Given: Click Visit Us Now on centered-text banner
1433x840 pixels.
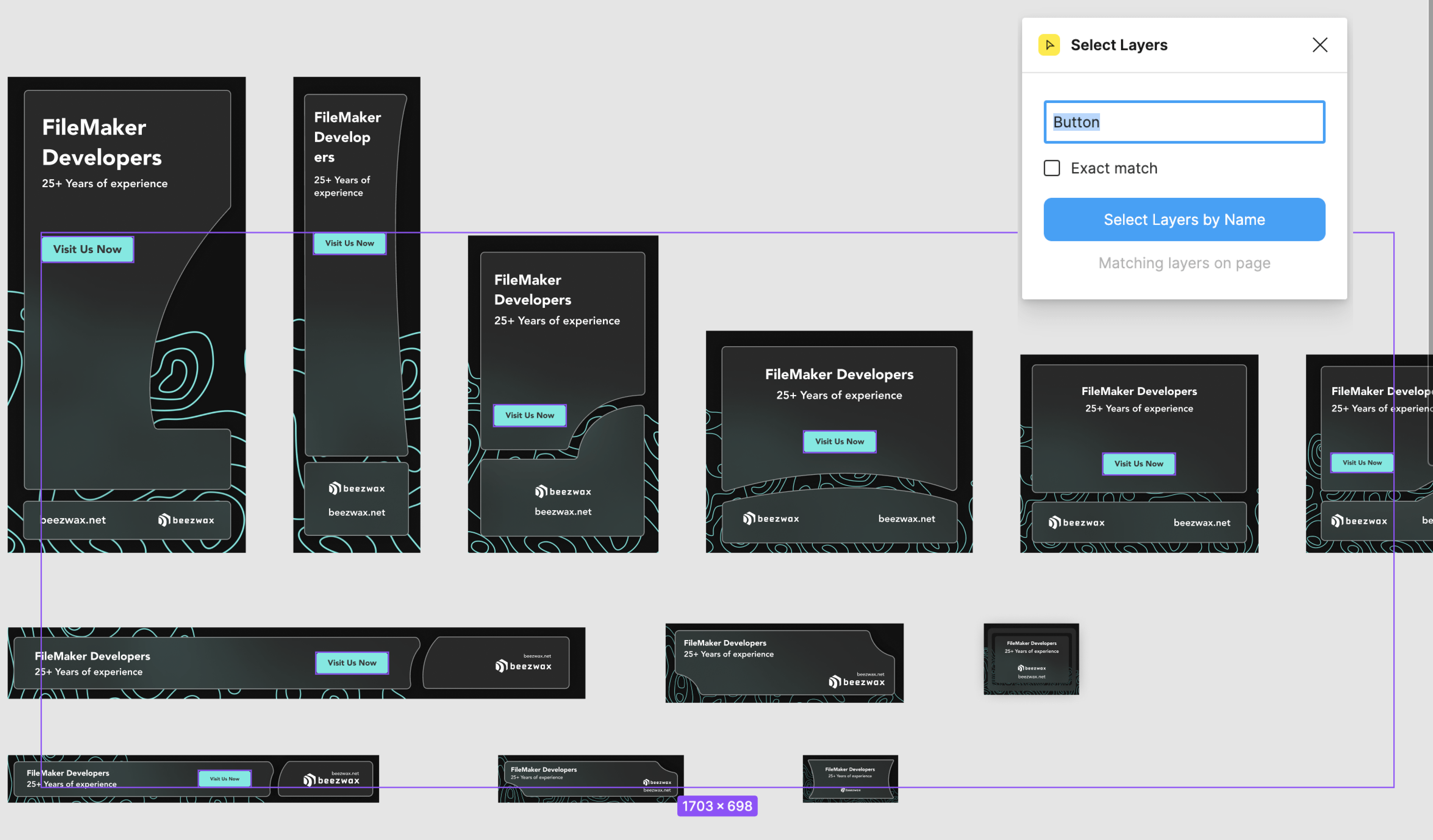Looking at the screenshot, I should pyautogui.click(x=839, y=442).
